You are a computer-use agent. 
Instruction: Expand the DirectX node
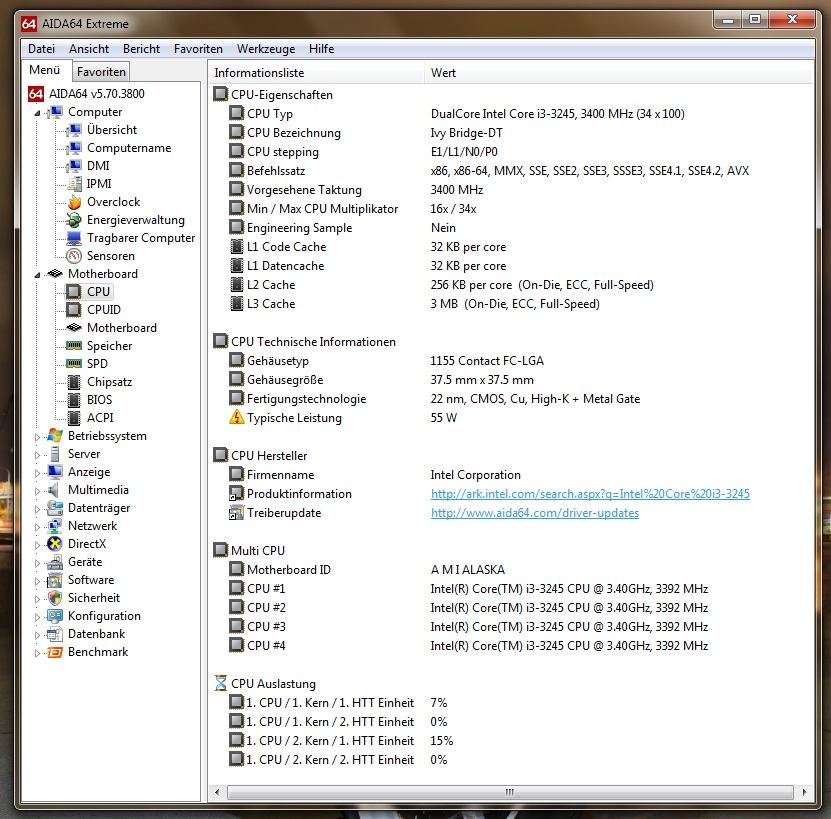37,545
